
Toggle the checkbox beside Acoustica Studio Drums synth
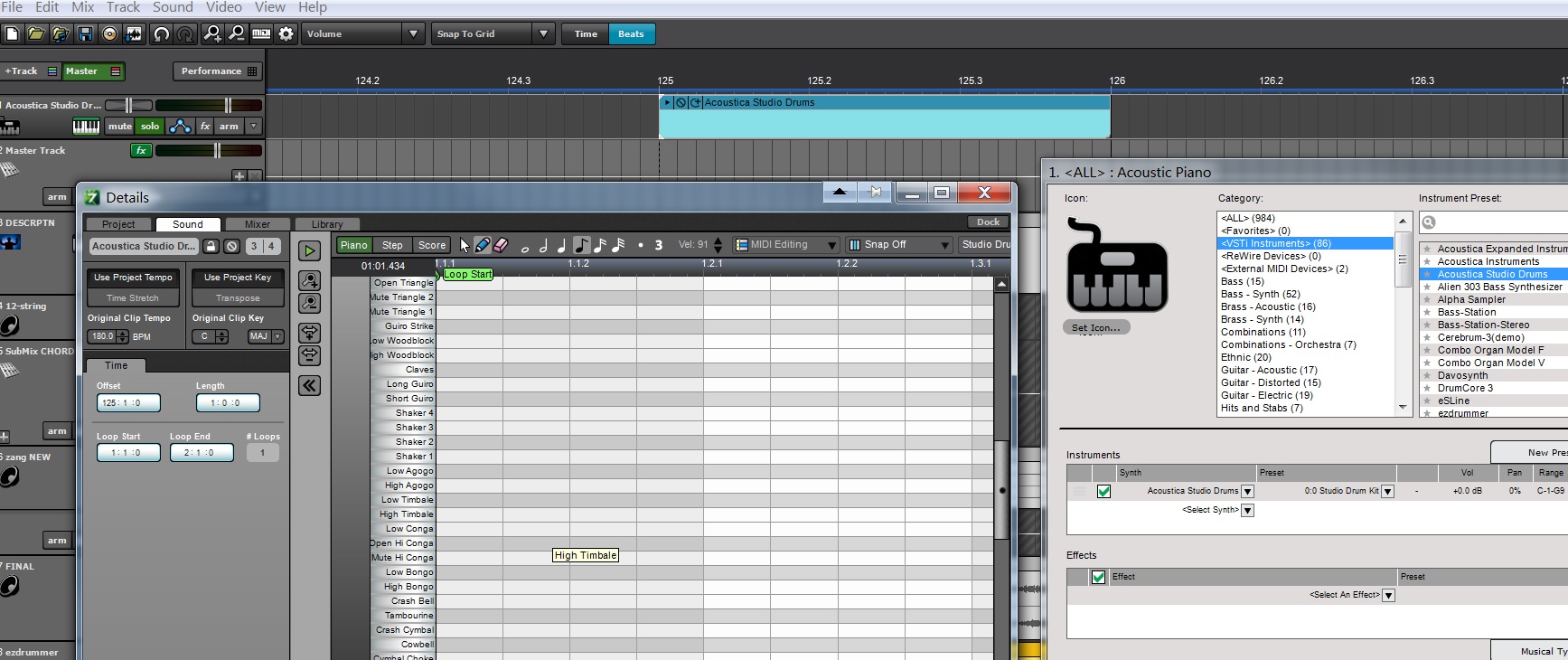(x=1103, y=492)
